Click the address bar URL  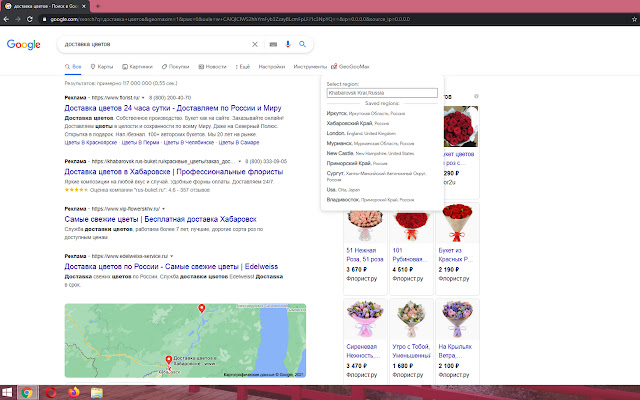point(230,19)
